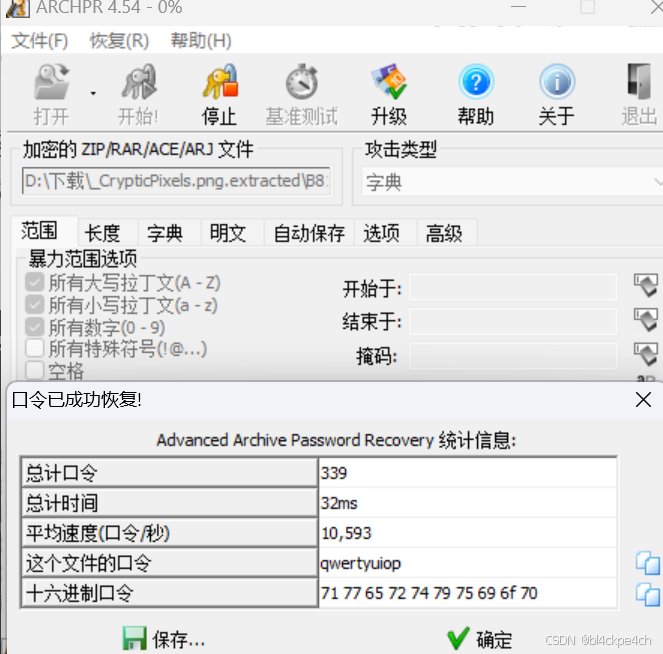Click the ARCHPR app icon in title bar

[18, 8]
